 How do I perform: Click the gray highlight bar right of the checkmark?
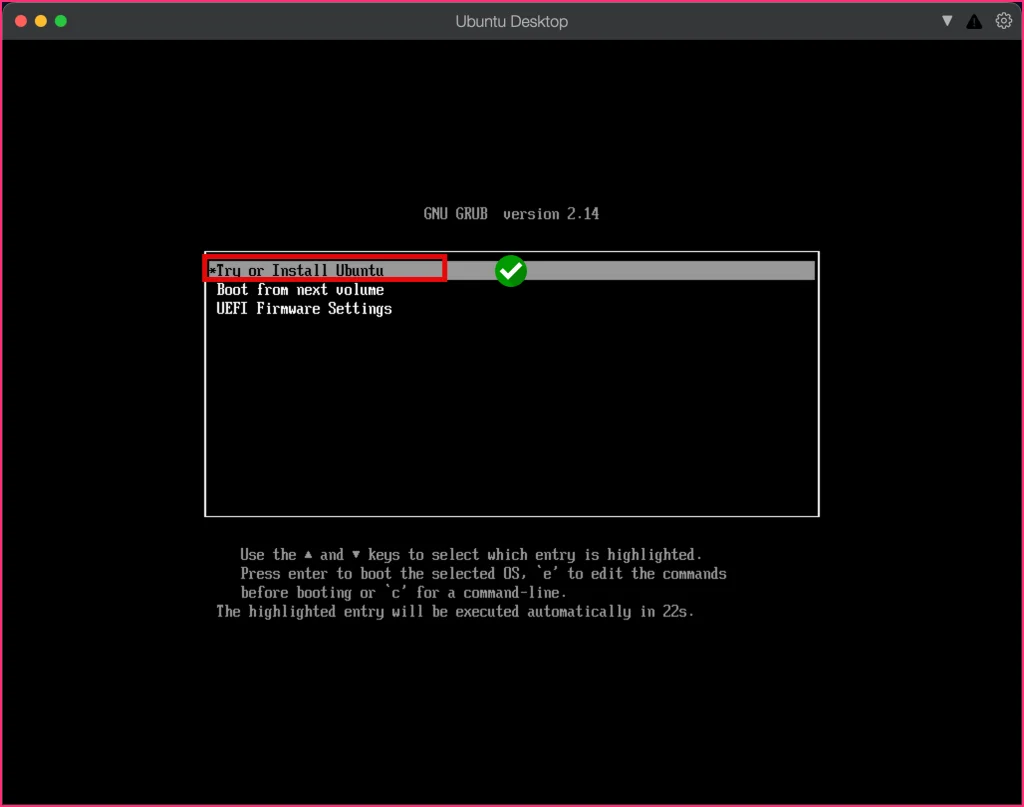[671, 270]
